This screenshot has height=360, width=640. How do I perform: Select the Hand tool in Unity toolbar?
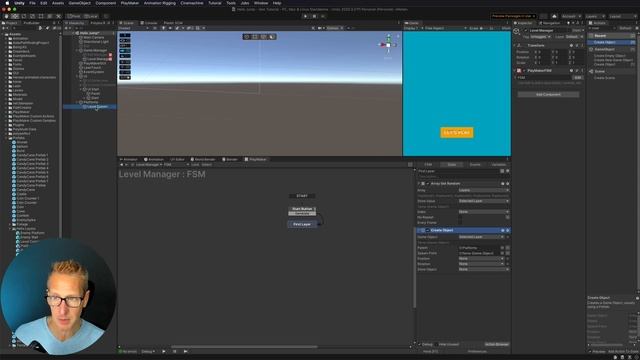tap(6, 16)
